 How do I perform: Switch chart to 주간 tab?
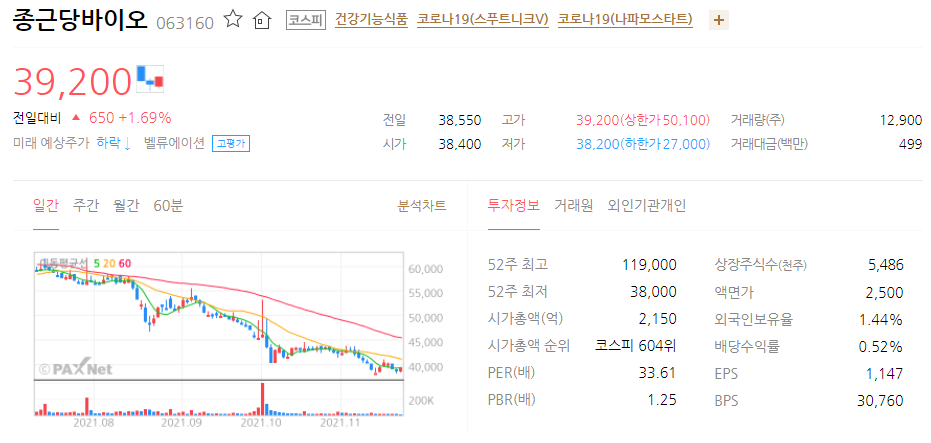point(86,206)
